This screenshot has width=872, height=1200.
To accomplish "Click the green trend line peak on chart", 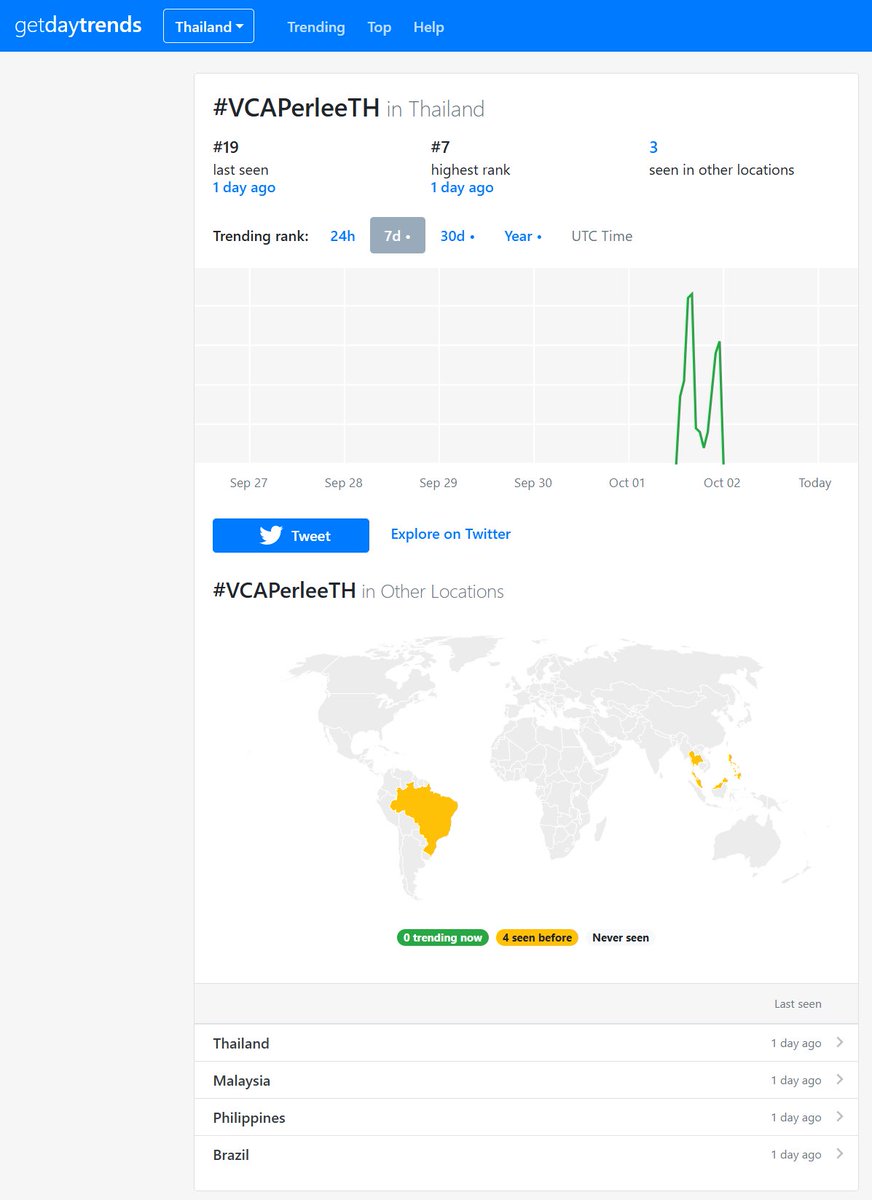I will (x=691, y=294).
